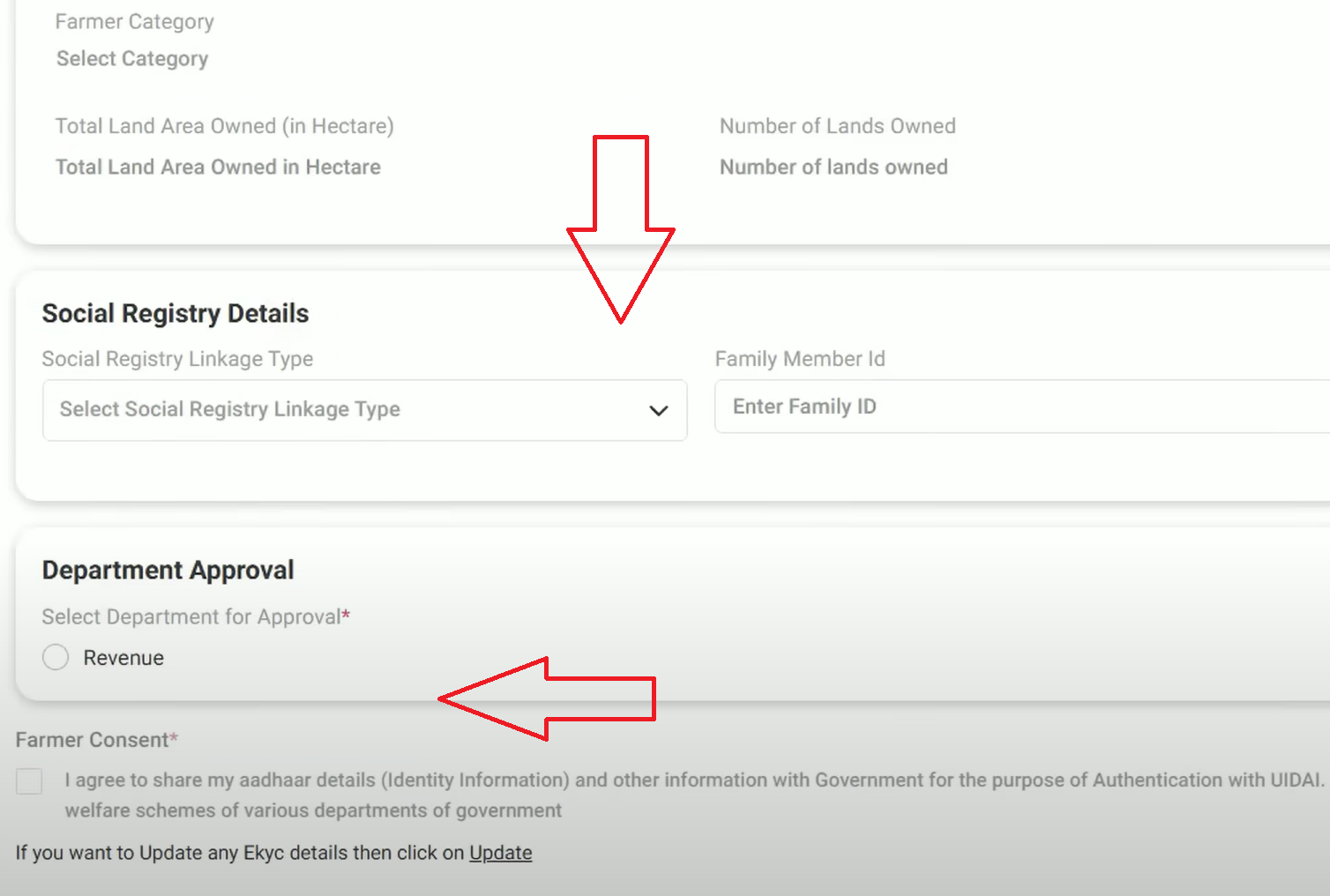
Task: Click the Select Social Registry Linkage Type box
Action: 364,410
